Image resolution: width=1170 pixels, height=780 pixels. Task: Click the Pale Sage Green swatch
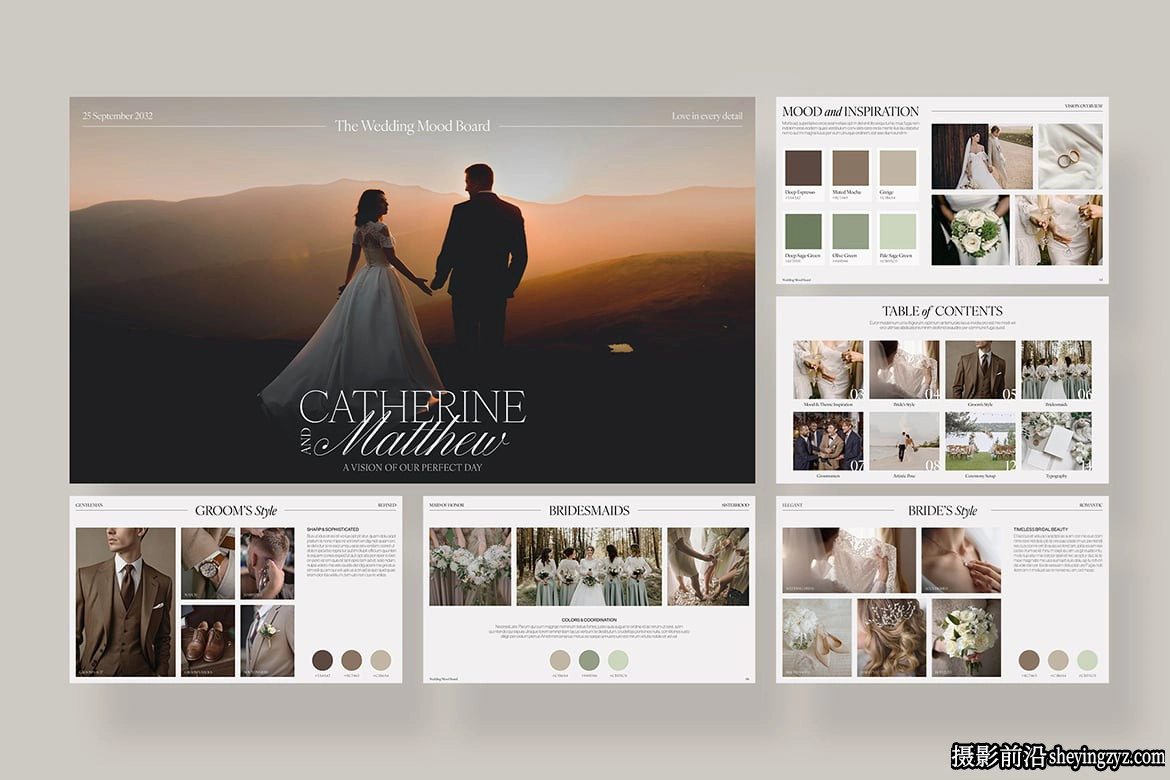click(x=898, y=231)
